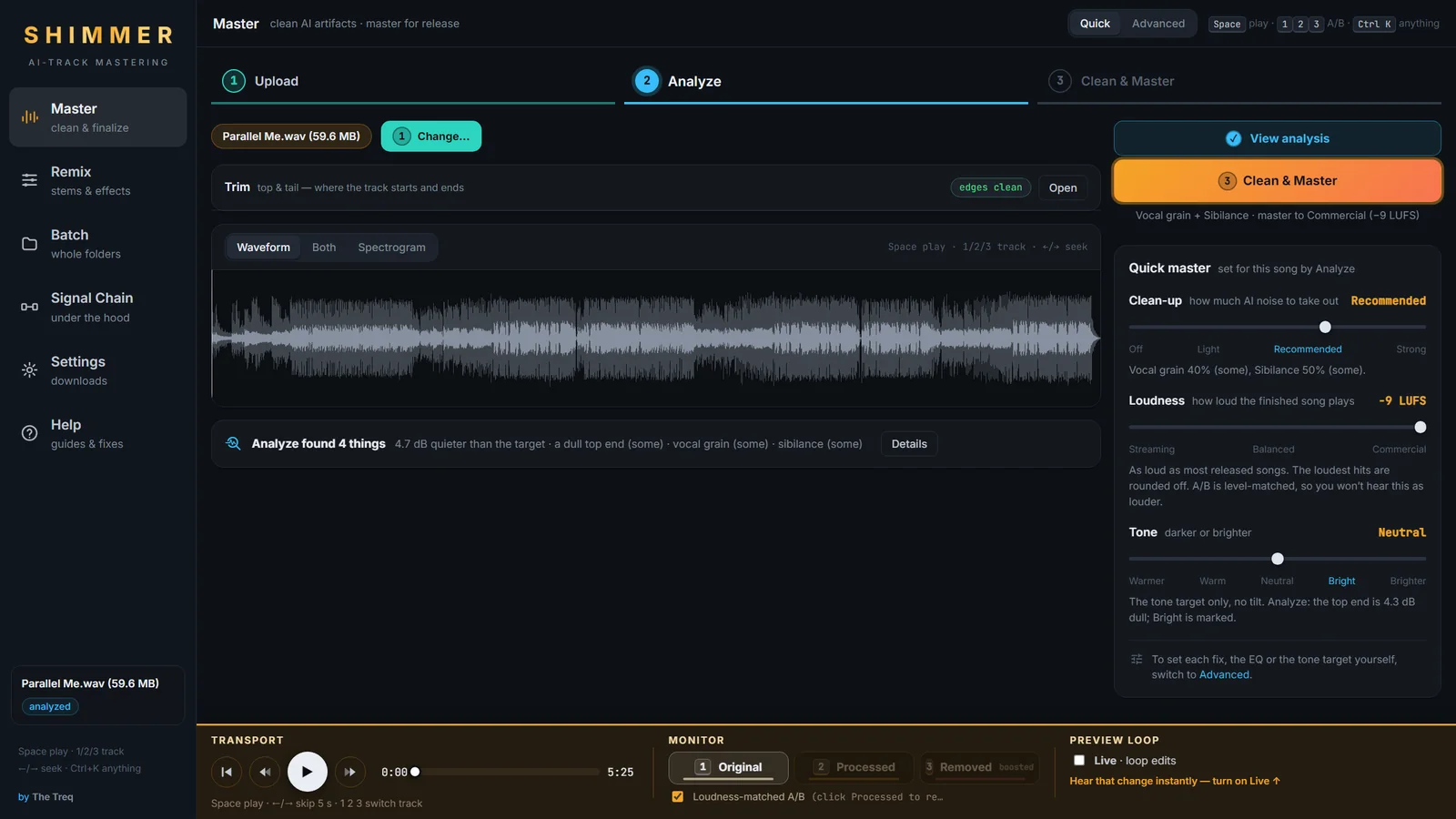1456x819 pixels.
Task: Click the edges clean badge
Action: 990,187
